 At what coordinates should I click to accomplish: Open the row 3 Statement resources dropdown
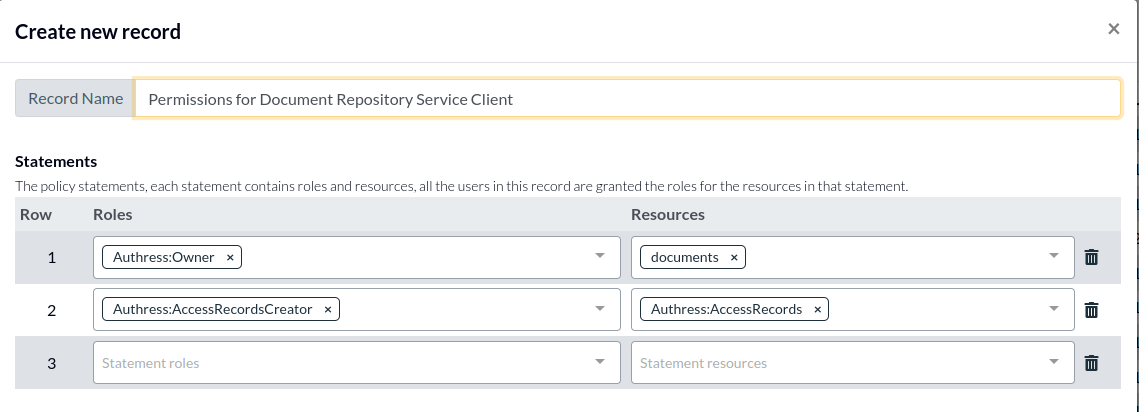(x=1054, y=363)
